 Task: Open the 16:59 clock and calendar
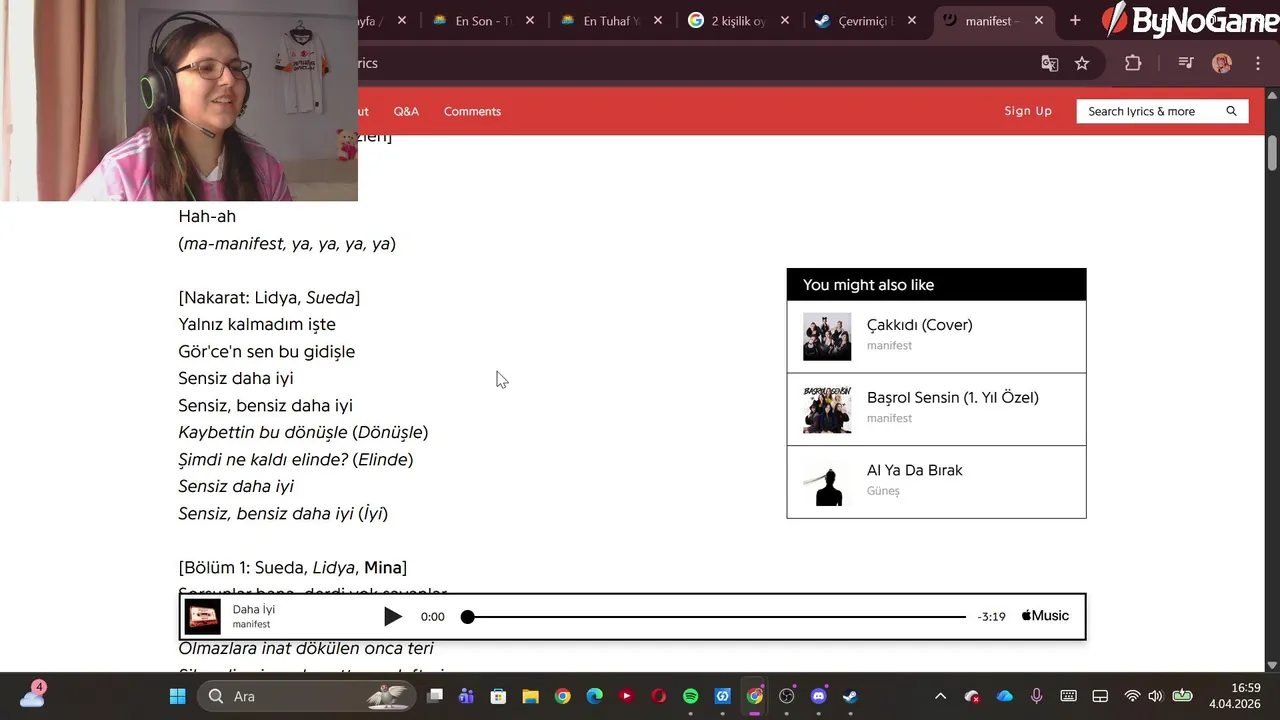pos(1236,696)
